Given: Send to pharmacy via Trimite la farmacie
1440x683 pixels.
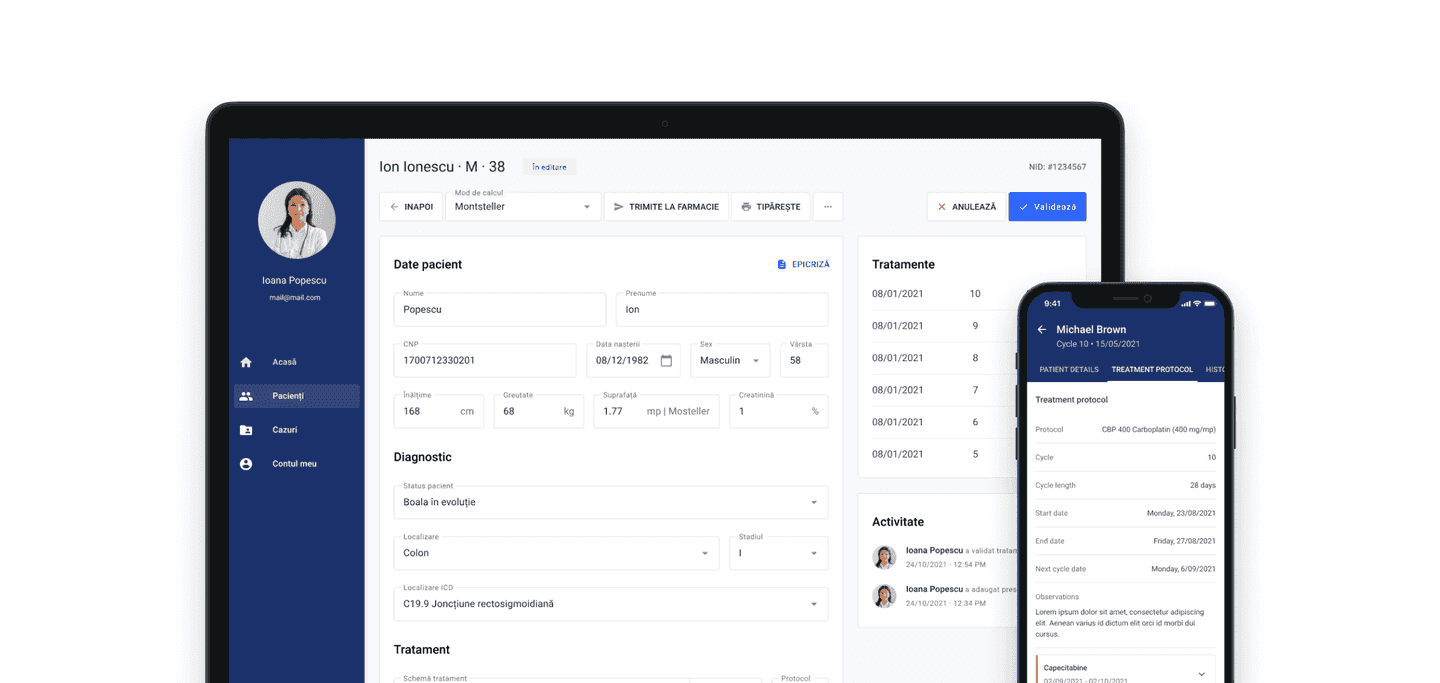Looking at the screenshot, I should [666, 207].
